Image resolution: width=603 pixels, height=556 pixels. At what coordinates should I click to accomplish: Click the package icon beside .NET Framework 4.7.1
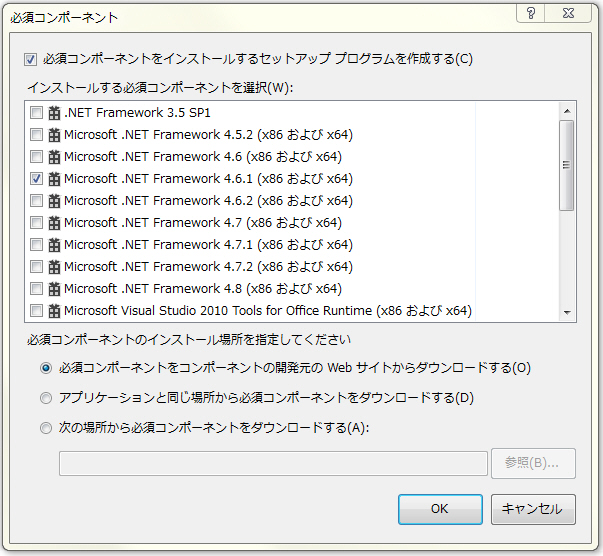click(54, 245)
